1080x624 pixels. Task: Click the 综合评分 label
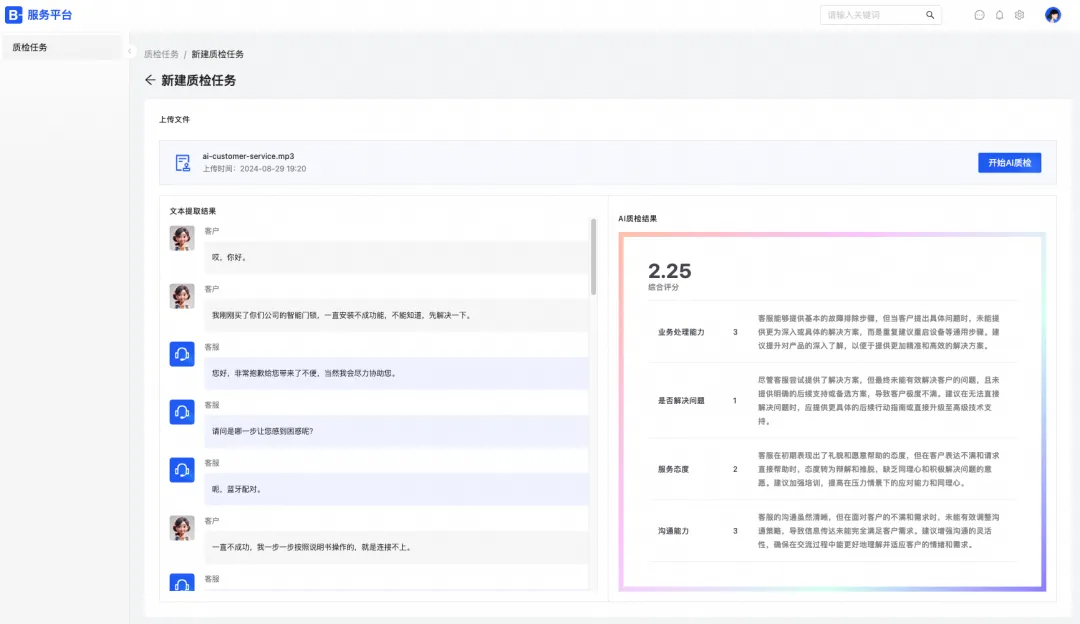click(663, 287)
